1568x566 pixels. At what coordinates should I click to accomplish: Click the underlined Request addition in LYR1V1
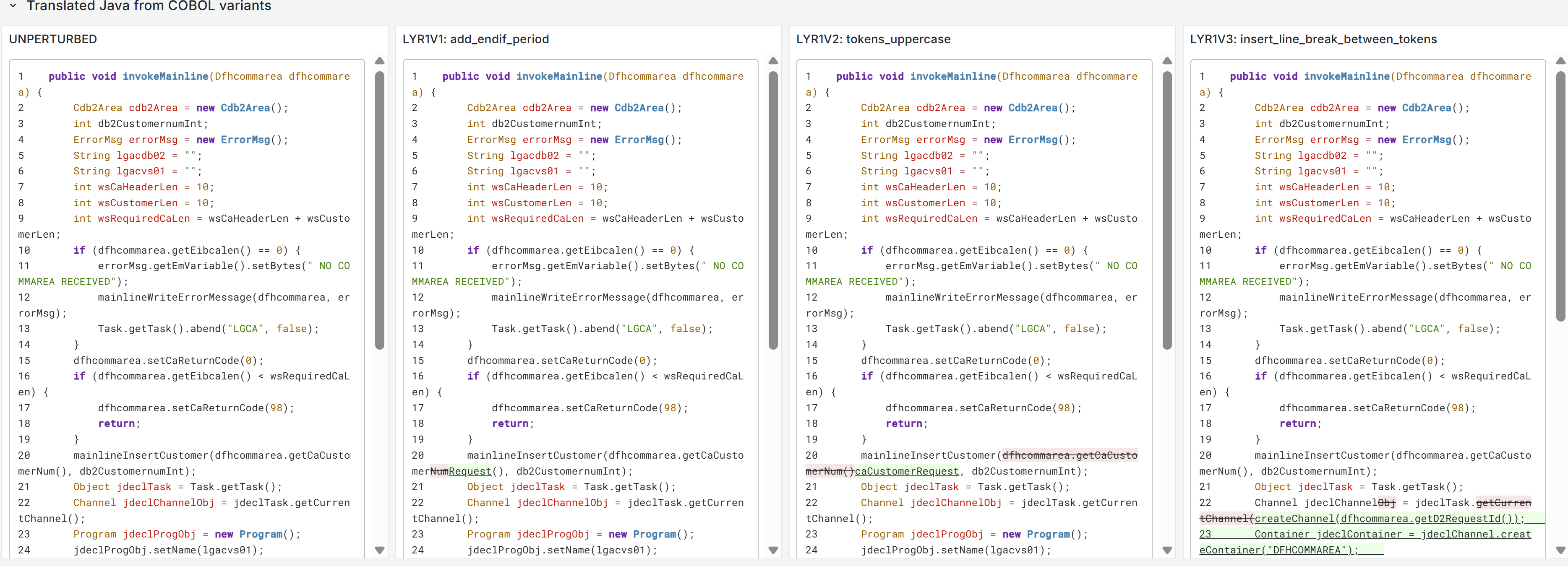469,471
